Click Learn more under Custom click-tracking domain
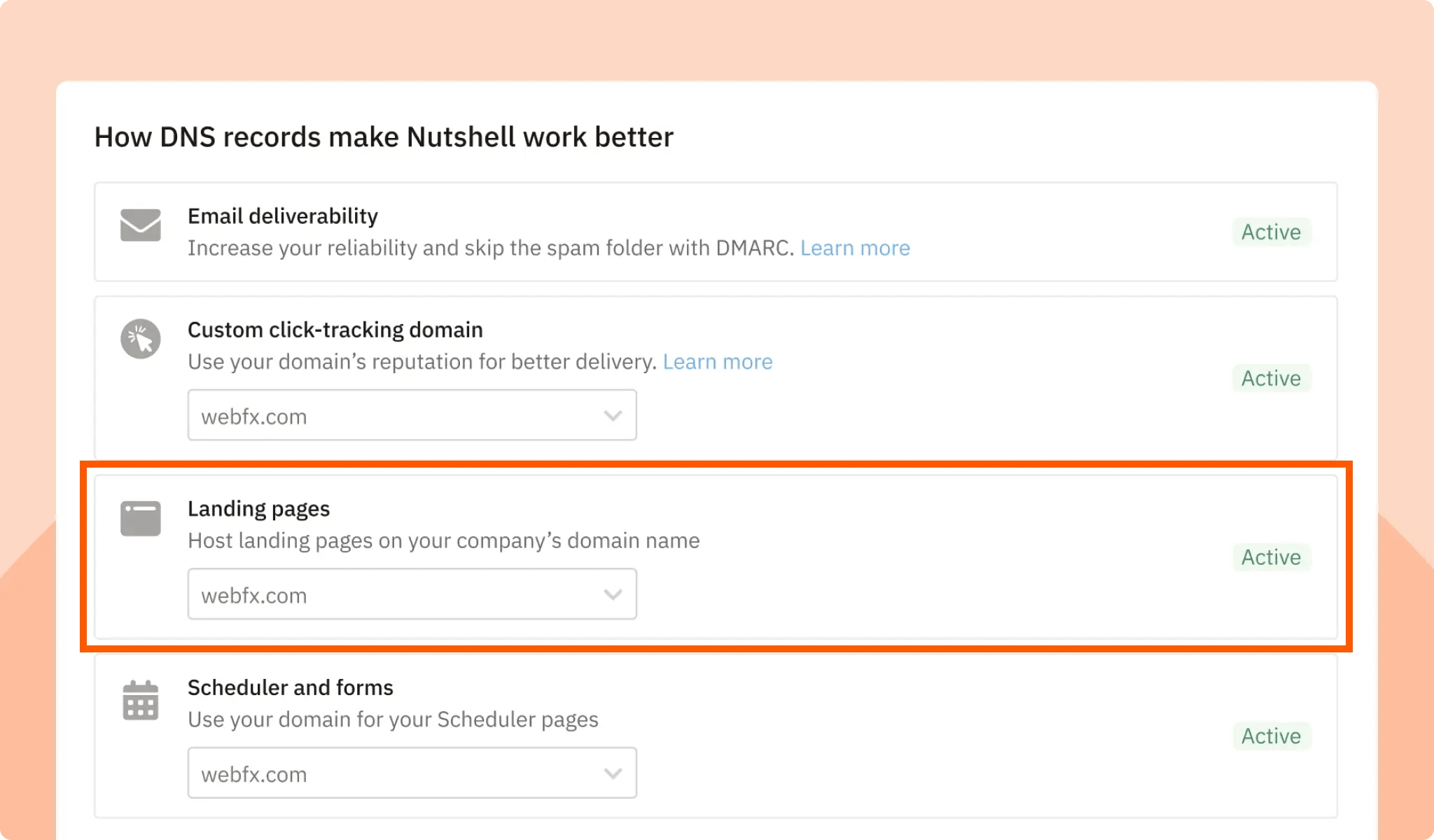The height and width of the screenshot is (840, 1434). point(718,361)
